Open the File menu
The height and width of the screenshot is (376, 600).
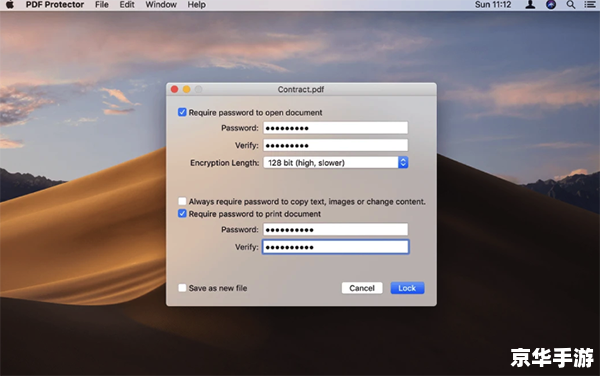point(102,5)
